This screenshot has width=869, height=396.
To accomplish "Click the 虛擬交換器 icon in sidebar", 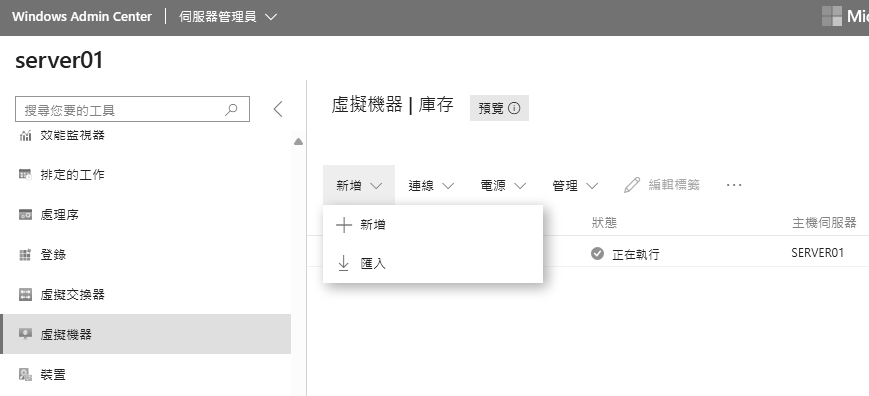I will [x=25, y=295].
